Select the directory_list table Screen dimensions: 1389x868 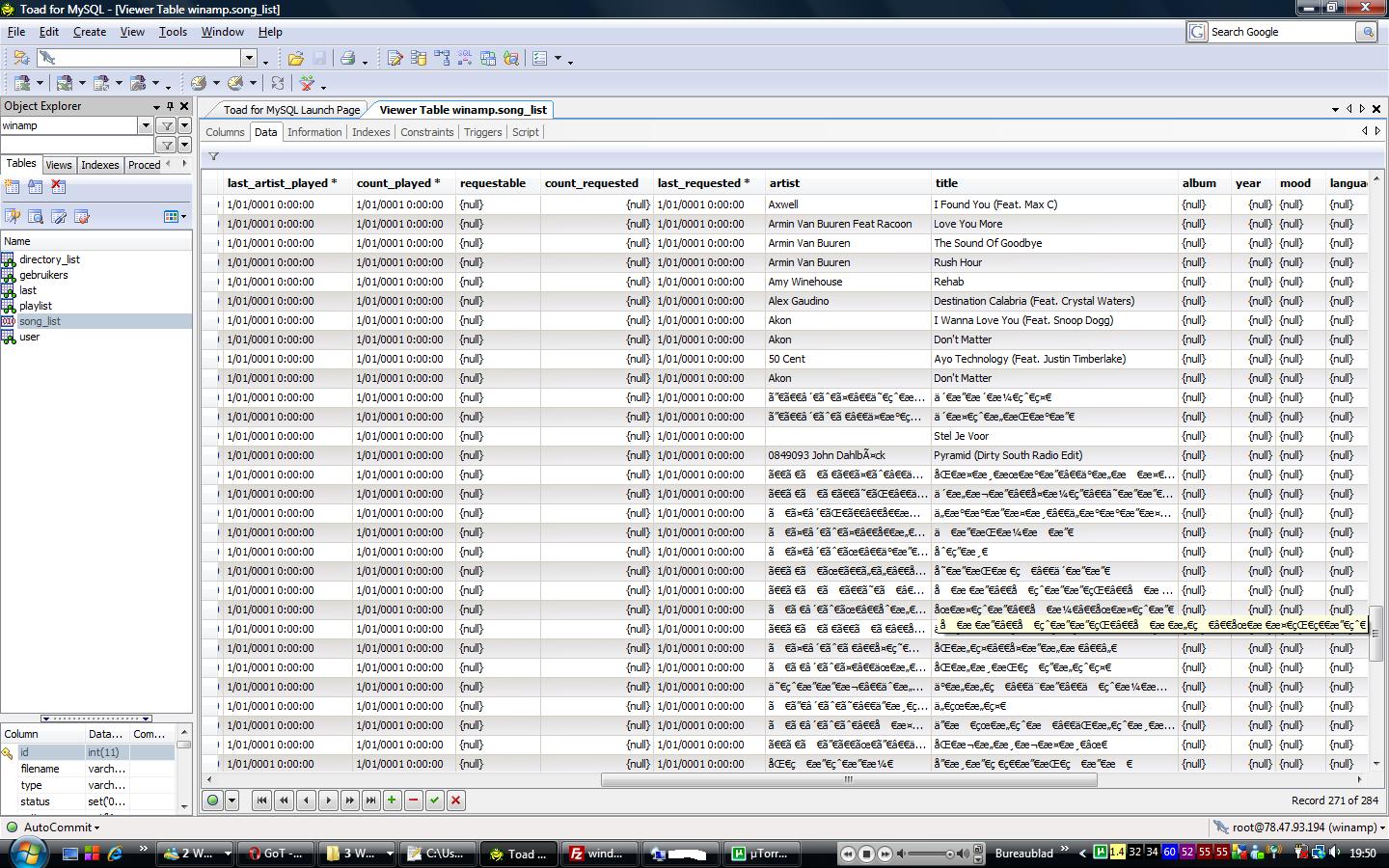click(x=49, y=259)
